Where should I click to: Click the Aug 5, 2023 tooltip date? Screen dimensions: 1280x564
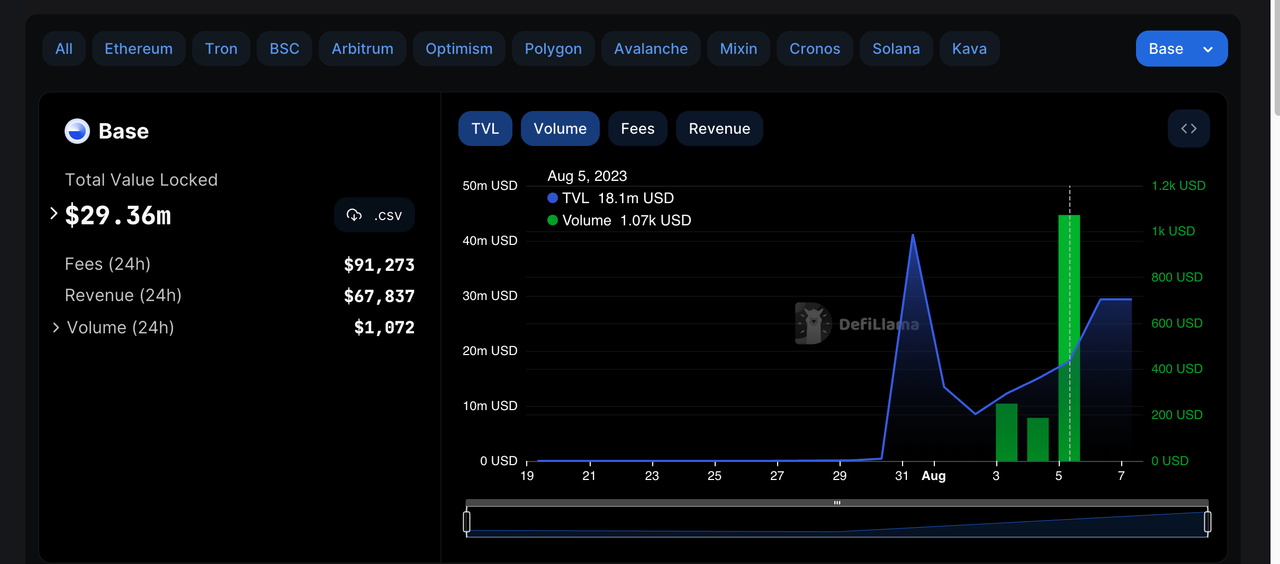pos(587,176)
